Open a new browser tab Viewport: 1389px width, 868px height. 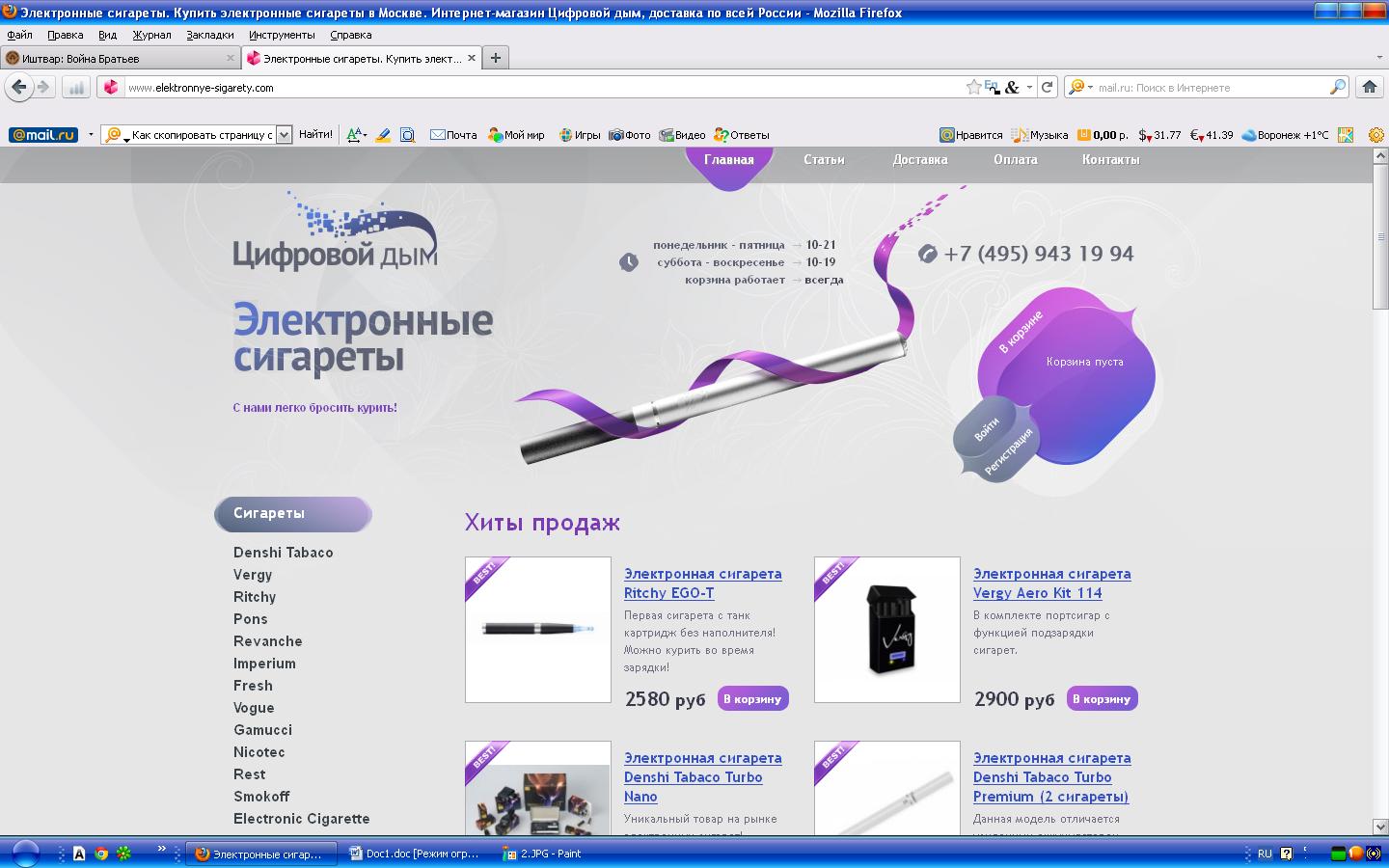point(495,58)
